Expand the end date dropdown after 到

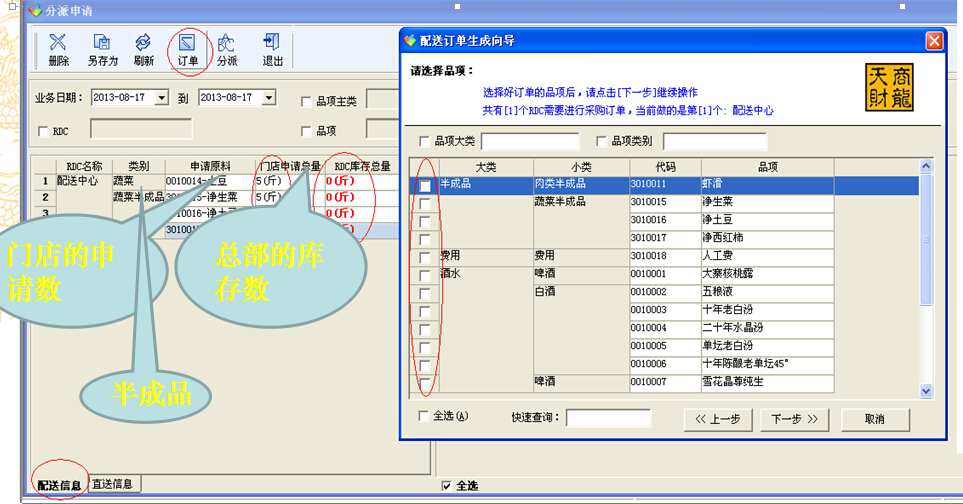tap(269, 98)
